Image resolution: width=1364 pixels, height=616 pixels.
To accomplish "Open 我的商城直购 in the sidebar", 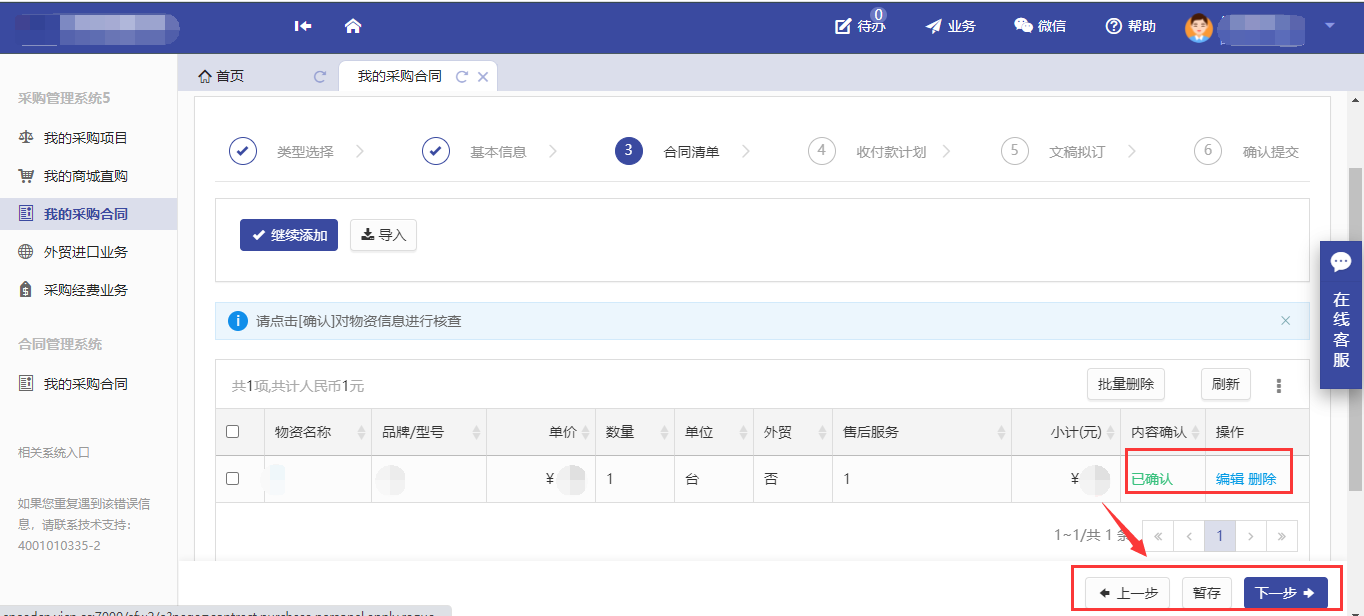I will coord(85,176).
